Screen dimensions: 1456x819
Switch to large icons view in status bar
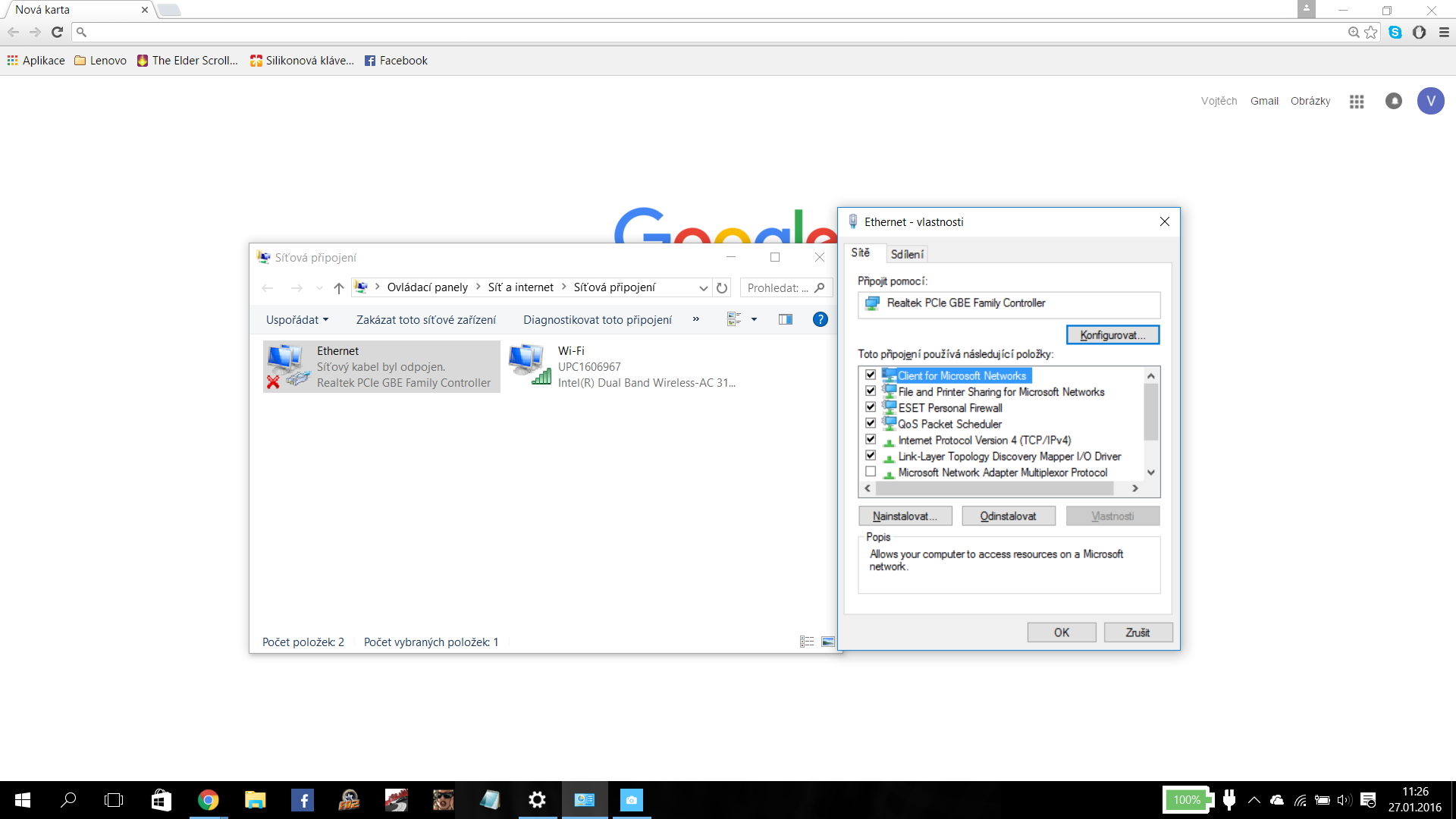(828, 642)
